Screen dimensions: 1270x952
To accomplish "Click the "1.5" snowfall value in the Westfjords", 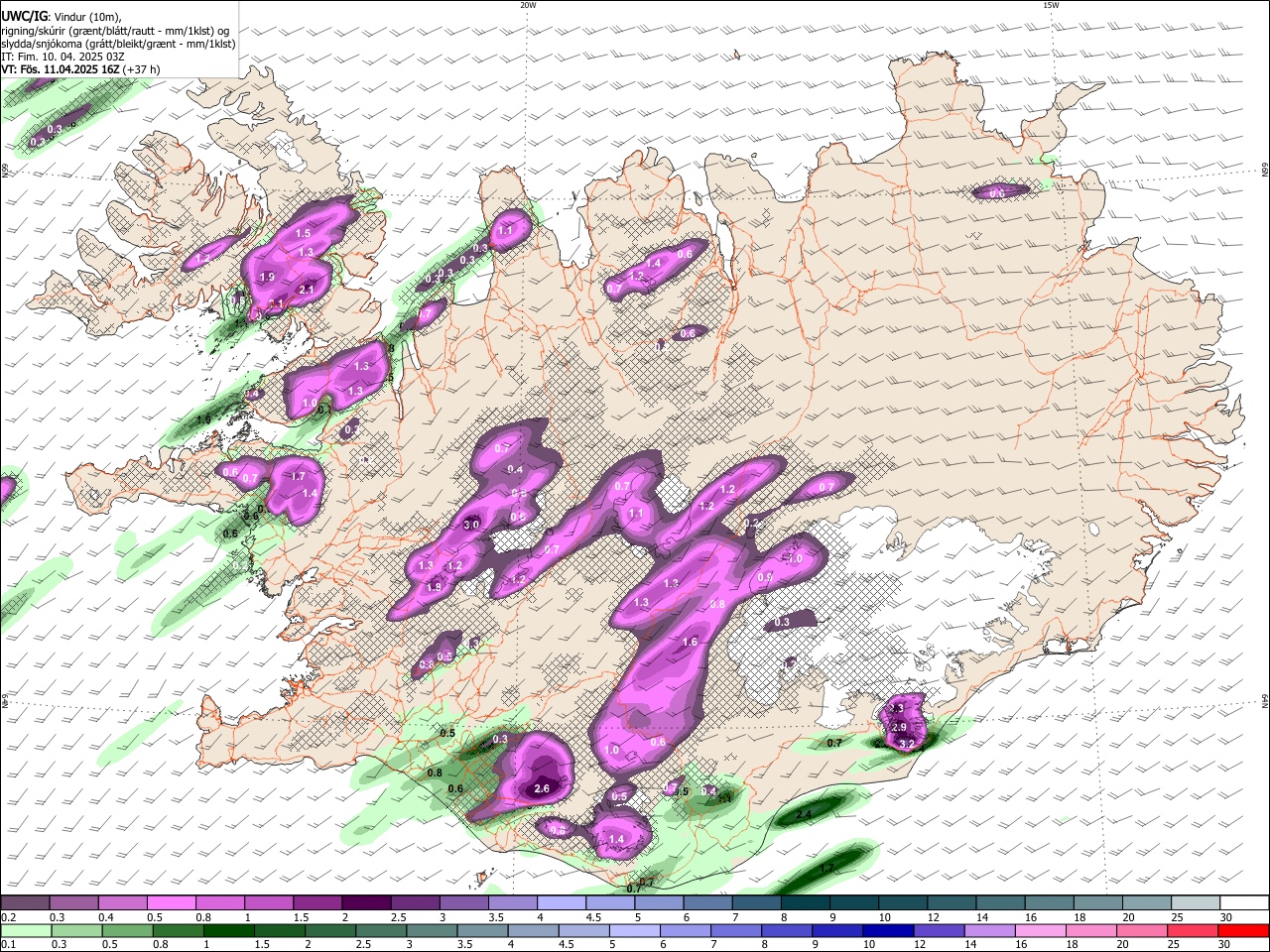I will click(304, 233).
